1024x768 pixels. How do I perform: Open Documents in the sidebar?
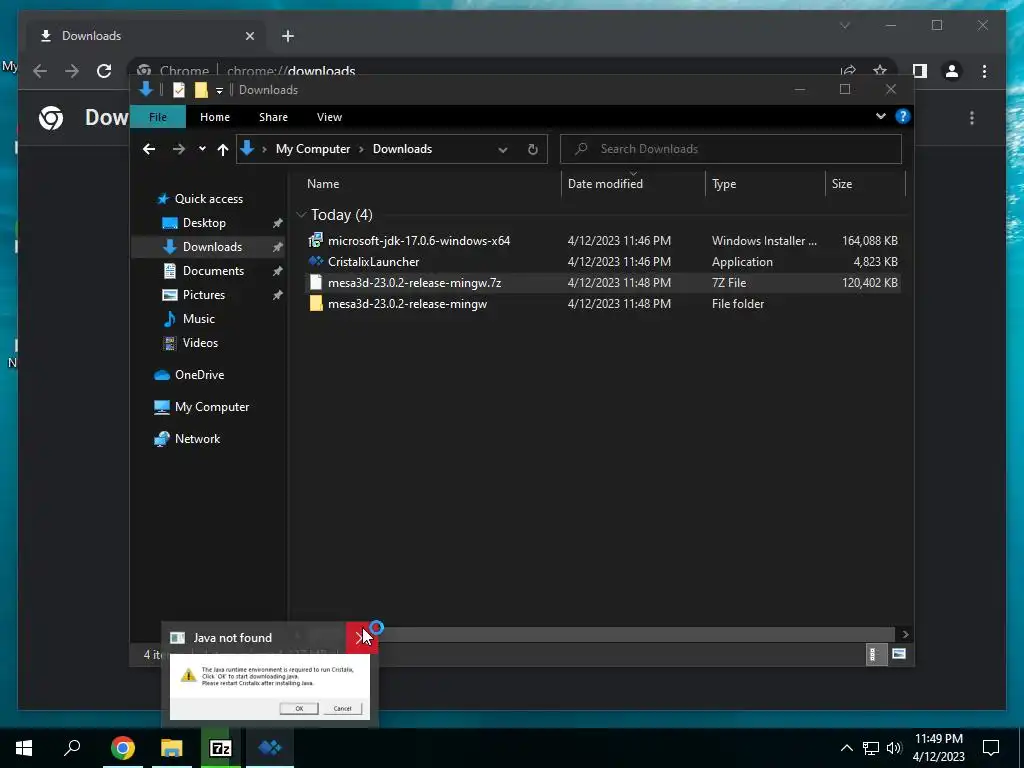[213, 270]
